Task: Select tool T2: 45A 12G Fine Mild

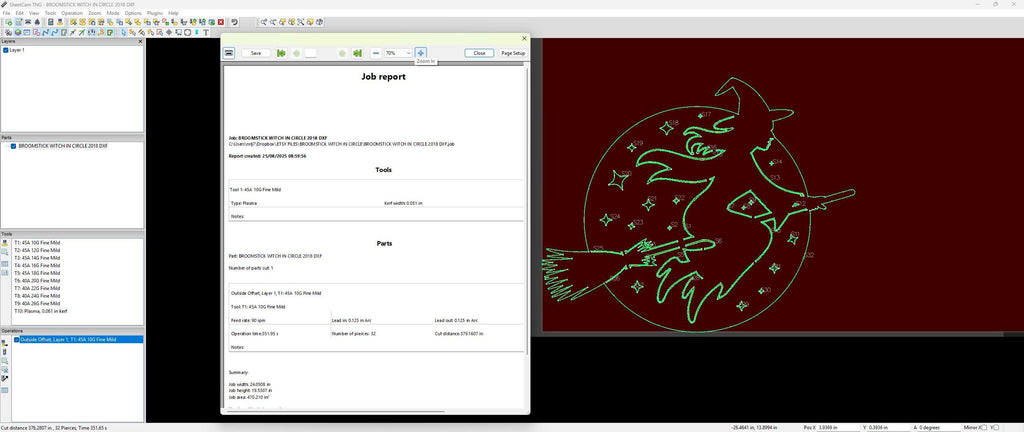Action: (37, 250)
